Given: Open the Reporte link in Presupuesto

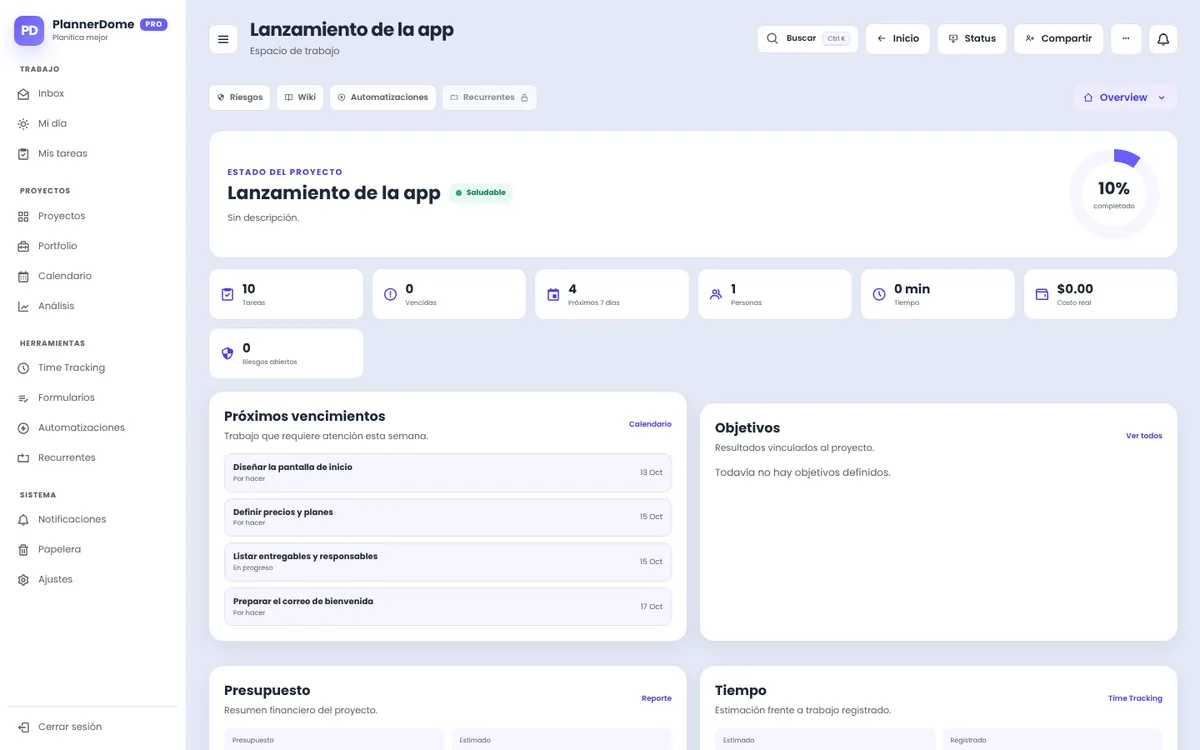Looking at the screenshot, I should point(656,698).
